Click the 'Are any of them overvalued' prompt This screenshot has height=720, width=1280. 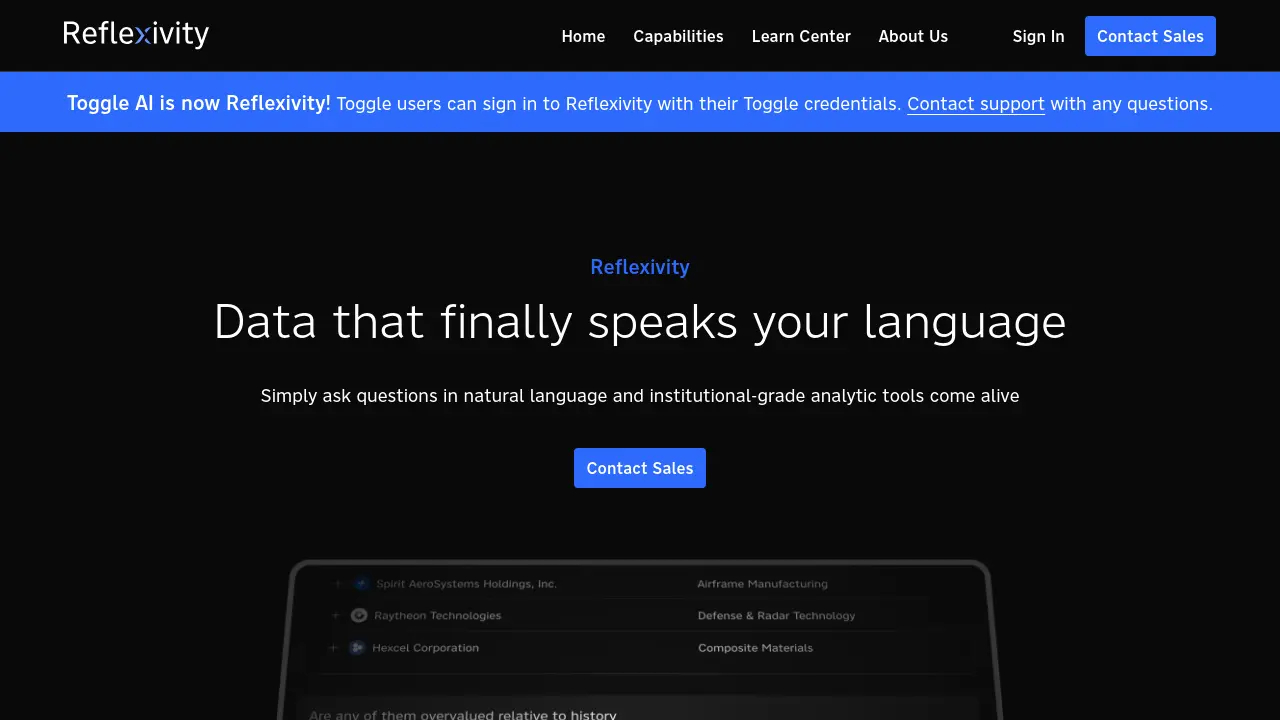click(x=463, y=714)
